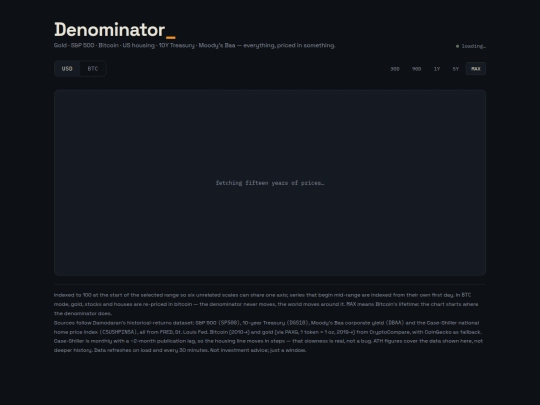Select the 5Y time range
This screenshot has height=405, width=540.
coord(456,69)
